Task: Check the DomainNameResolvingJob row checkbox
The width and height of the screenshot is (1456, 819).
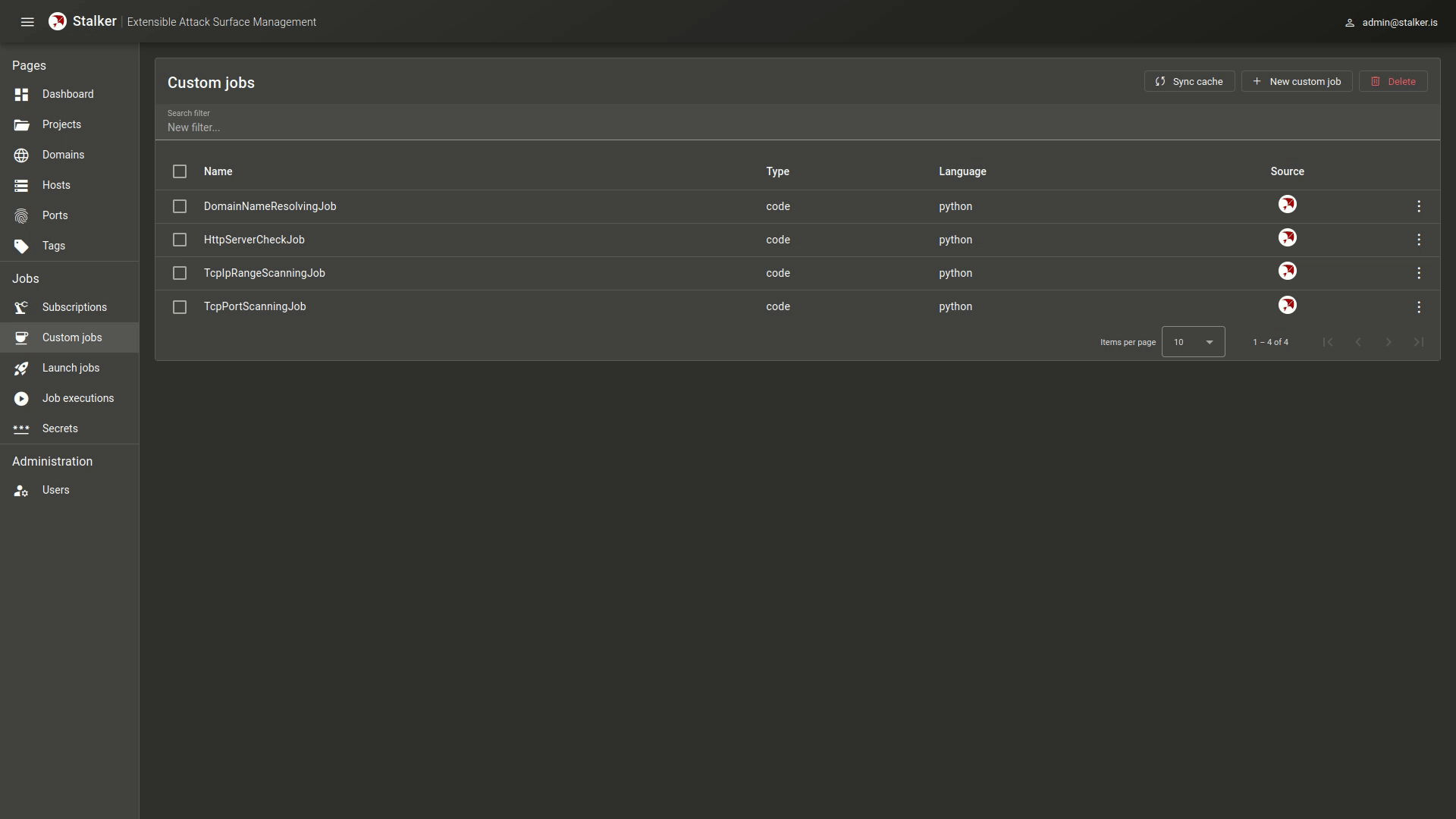Action: [x=180, y=206]
